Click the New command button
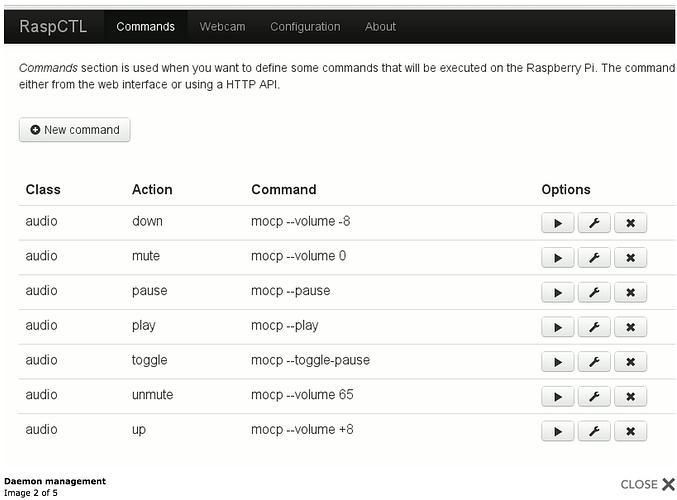Viewport: 677px width, 500px height. pyautogui.click(x=75, y=130)
